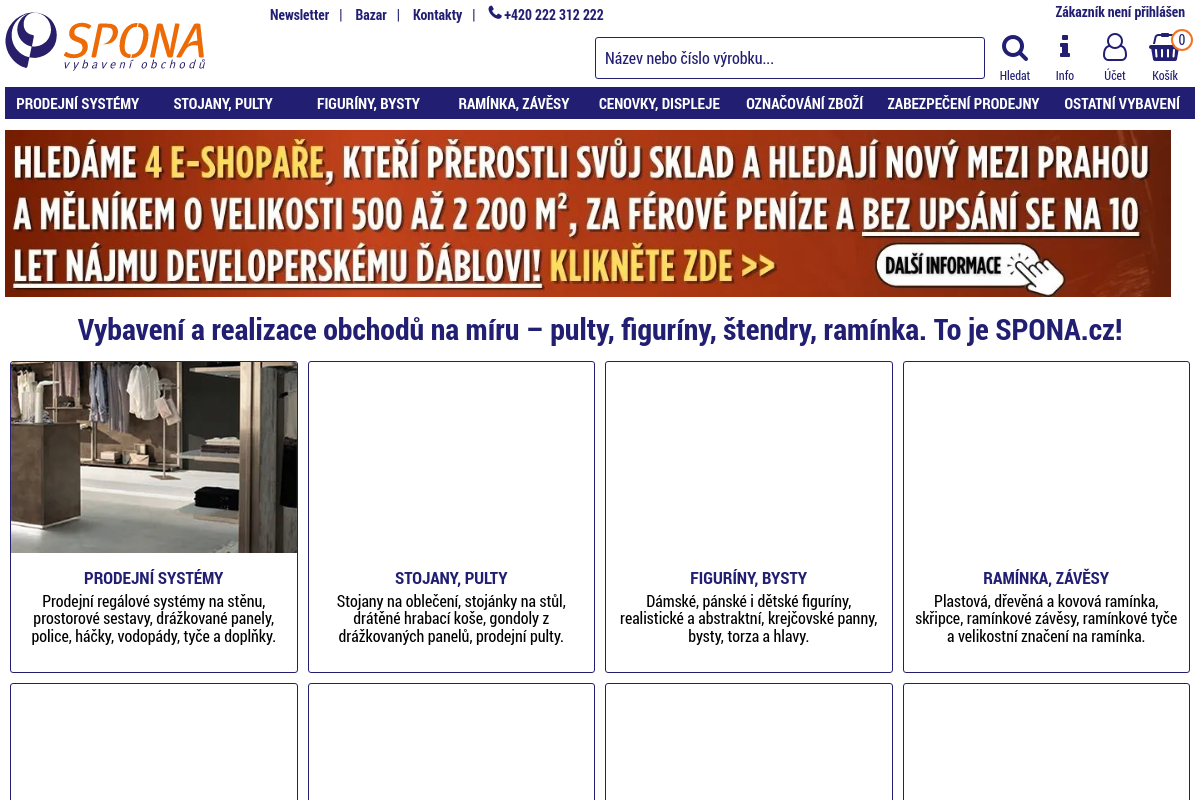The height and width of the screenshot is (800, 1200).
Task: Click 'Klikněte zde >>' banner text
Action: 662,266
